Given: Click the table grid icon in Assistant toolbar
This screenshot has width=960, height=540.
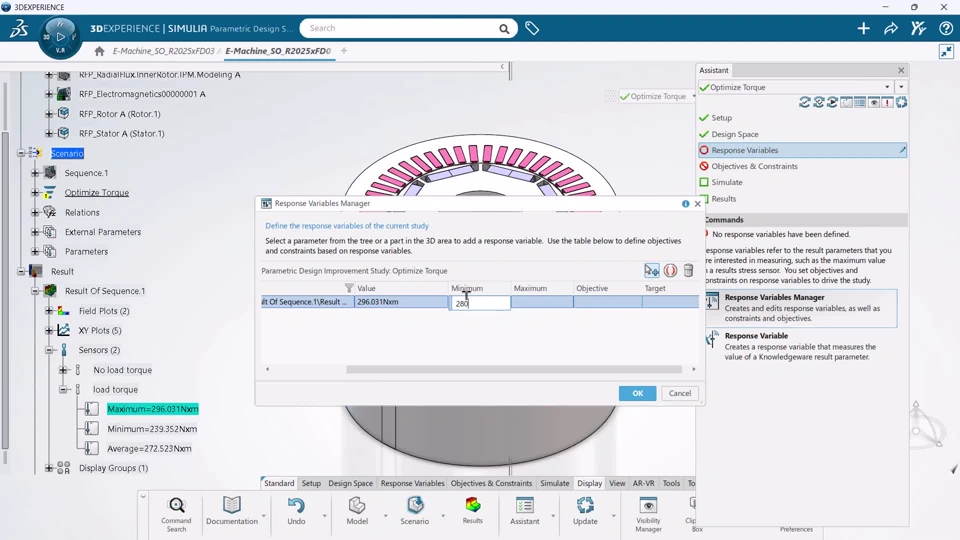Looking at the screenshot, I should click(x=860, y=102).
